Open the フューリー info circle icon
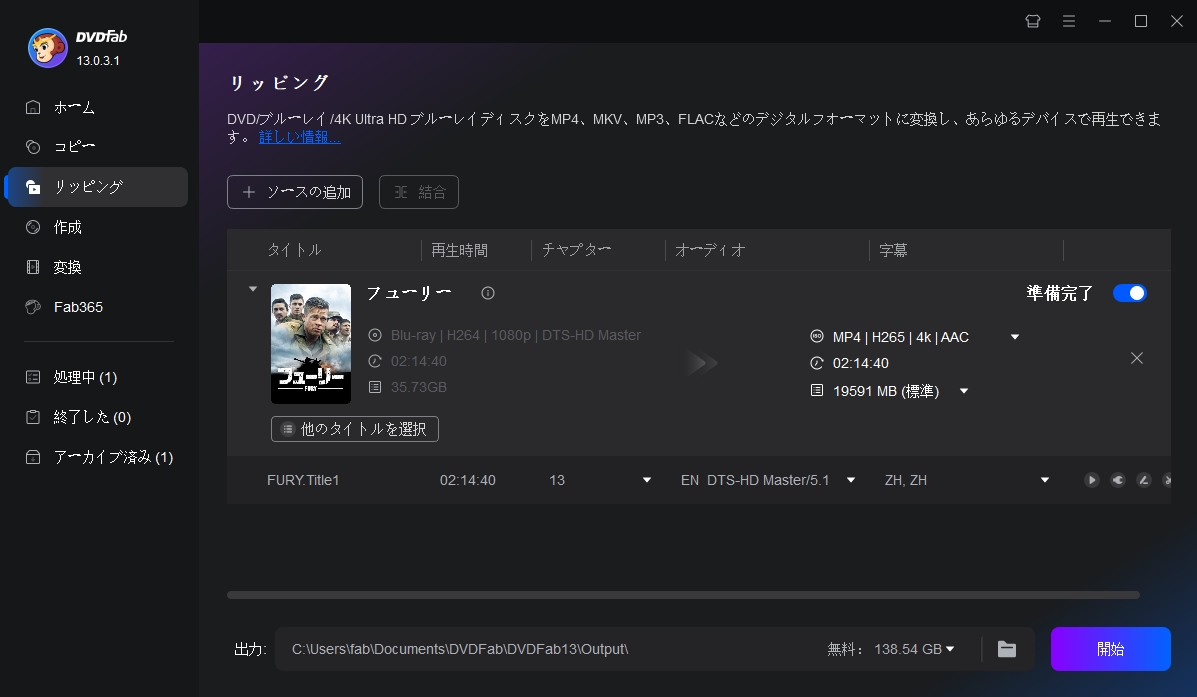Viewport: 1197px width, 697px height. 488,293
